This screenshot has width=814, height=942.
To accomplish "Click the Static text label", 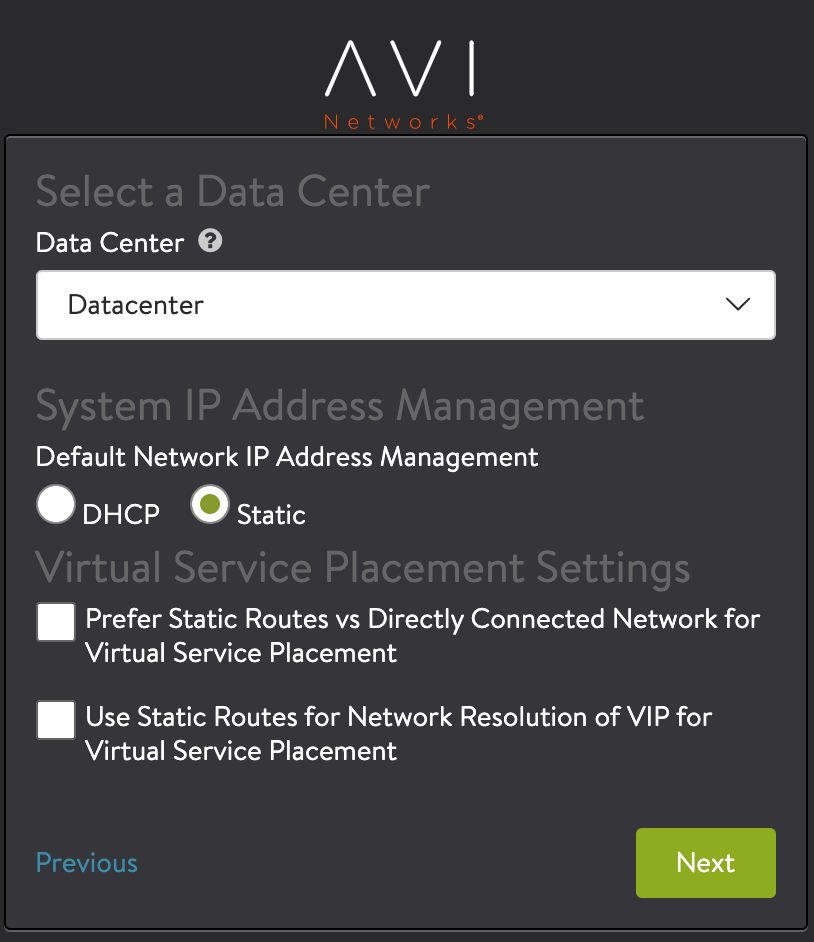I will (271, 515).
